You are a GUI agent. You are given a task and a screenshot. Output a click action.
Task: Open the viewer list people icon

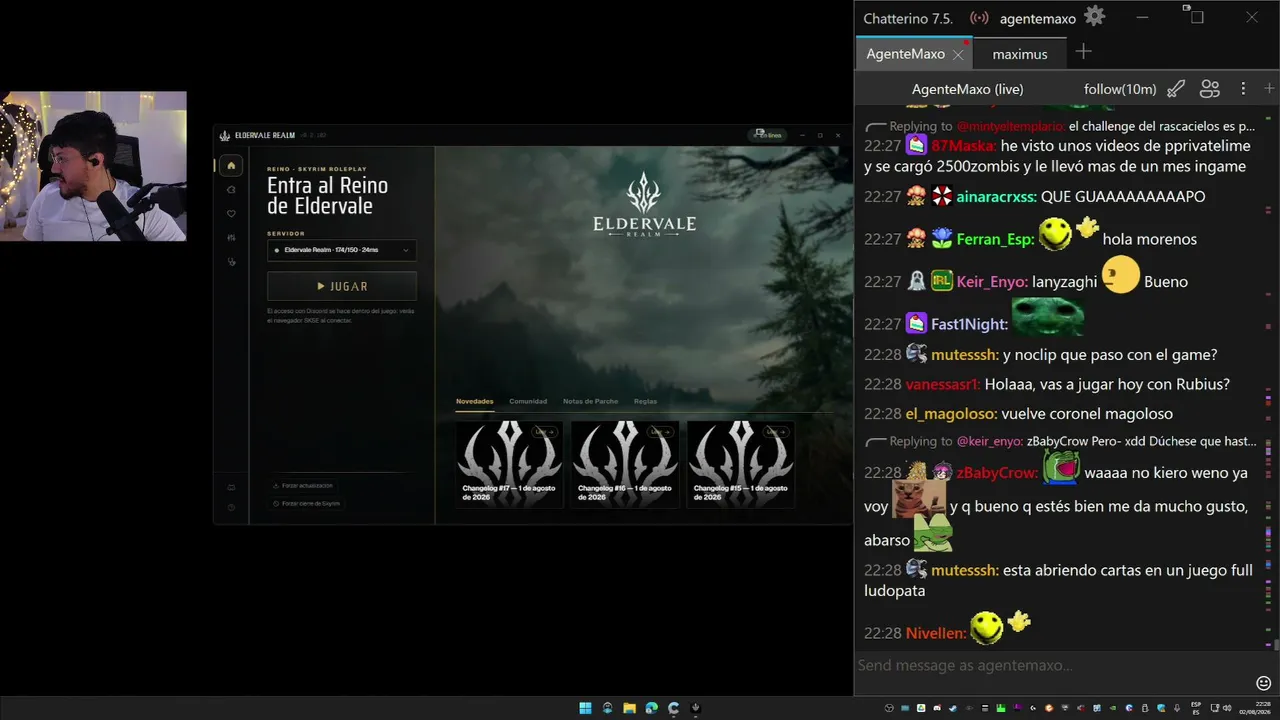tap(1210, 89)
